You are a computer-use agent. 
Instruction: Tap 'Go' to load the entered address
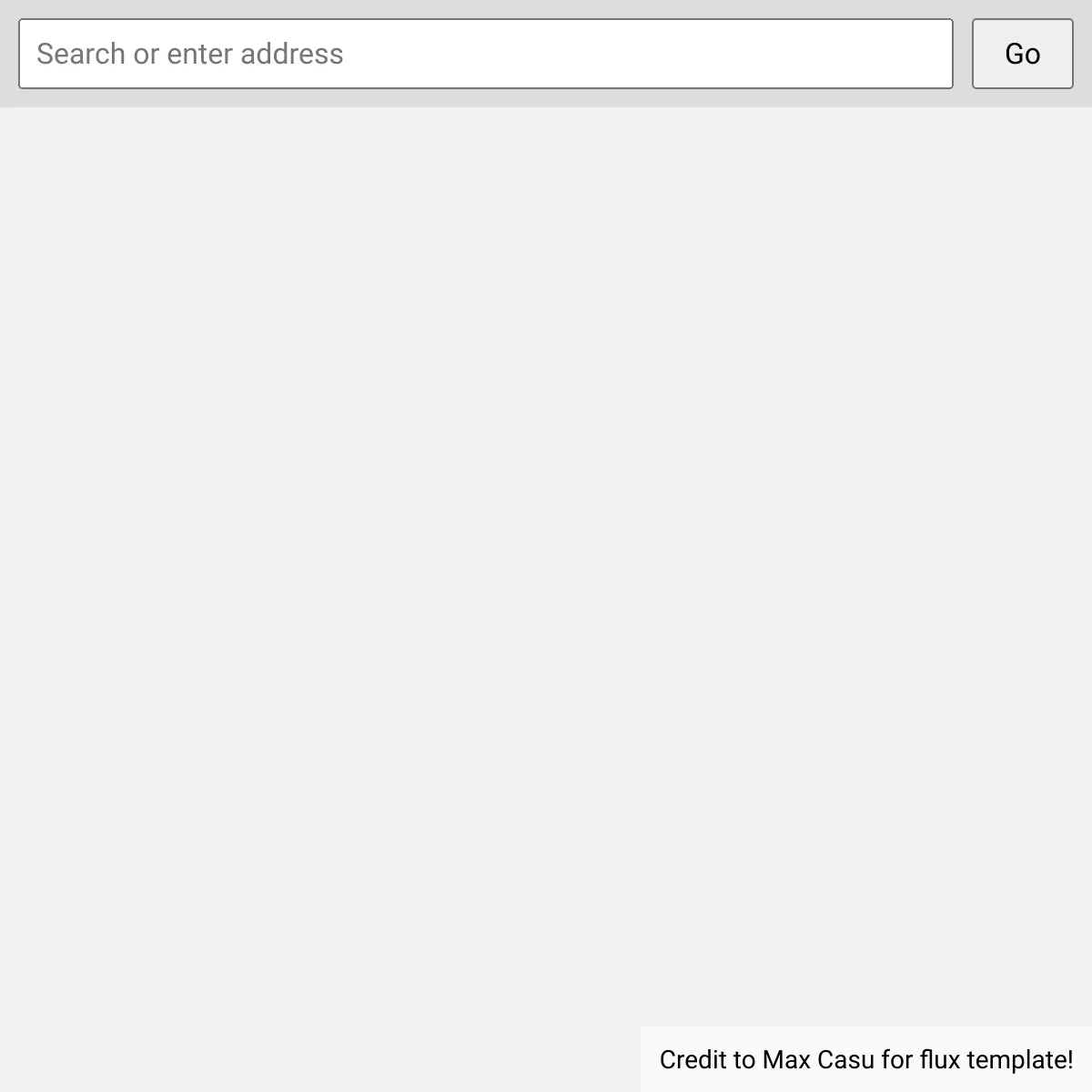click(1022, 54)
